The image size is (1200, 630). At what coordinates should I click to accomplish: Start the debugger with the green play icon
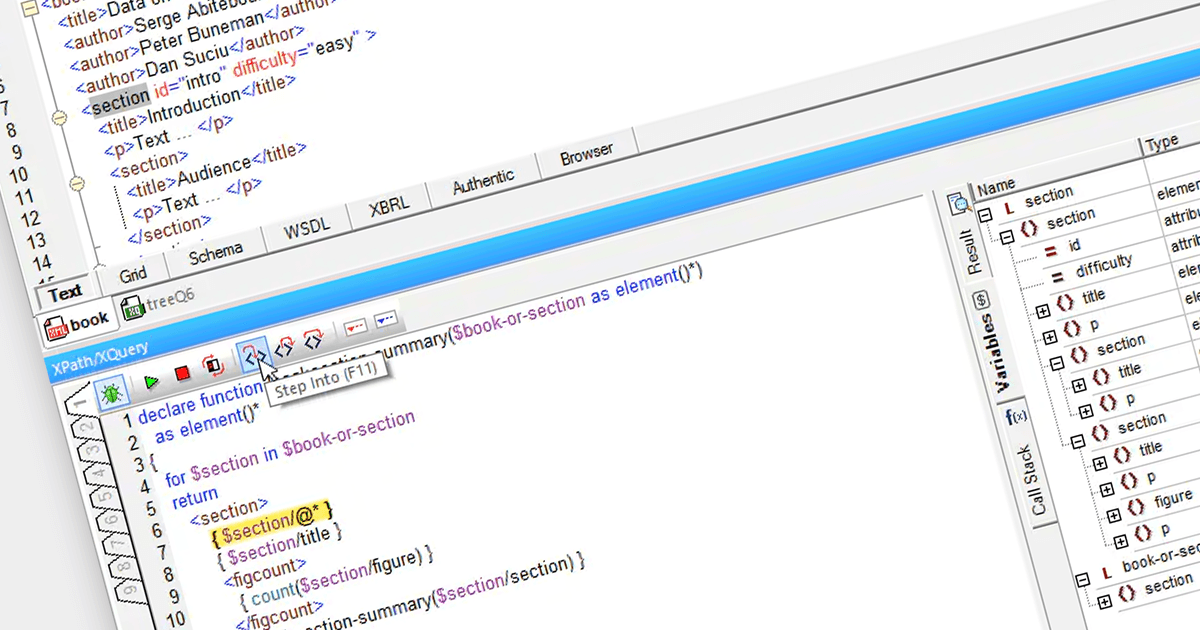click(x=150, y=381)
